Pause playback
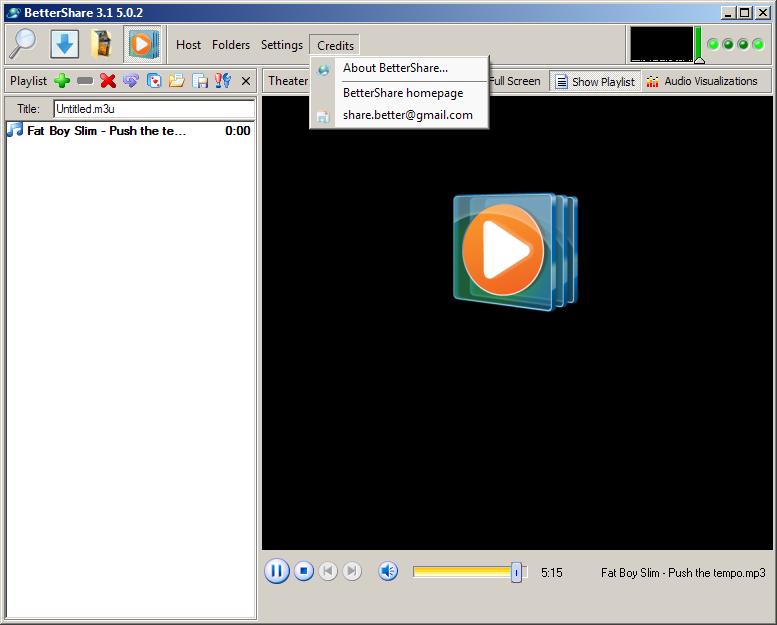The width and height of the screenshot is (777, 625). 277,571
